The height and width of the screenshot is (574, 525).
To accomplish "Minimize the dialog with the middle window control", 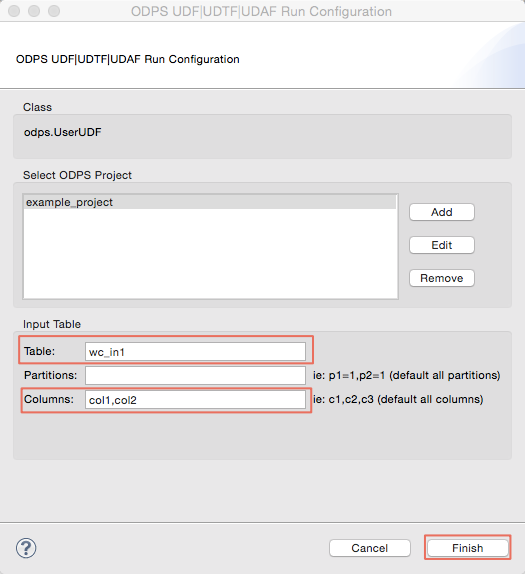I will 34,11.
